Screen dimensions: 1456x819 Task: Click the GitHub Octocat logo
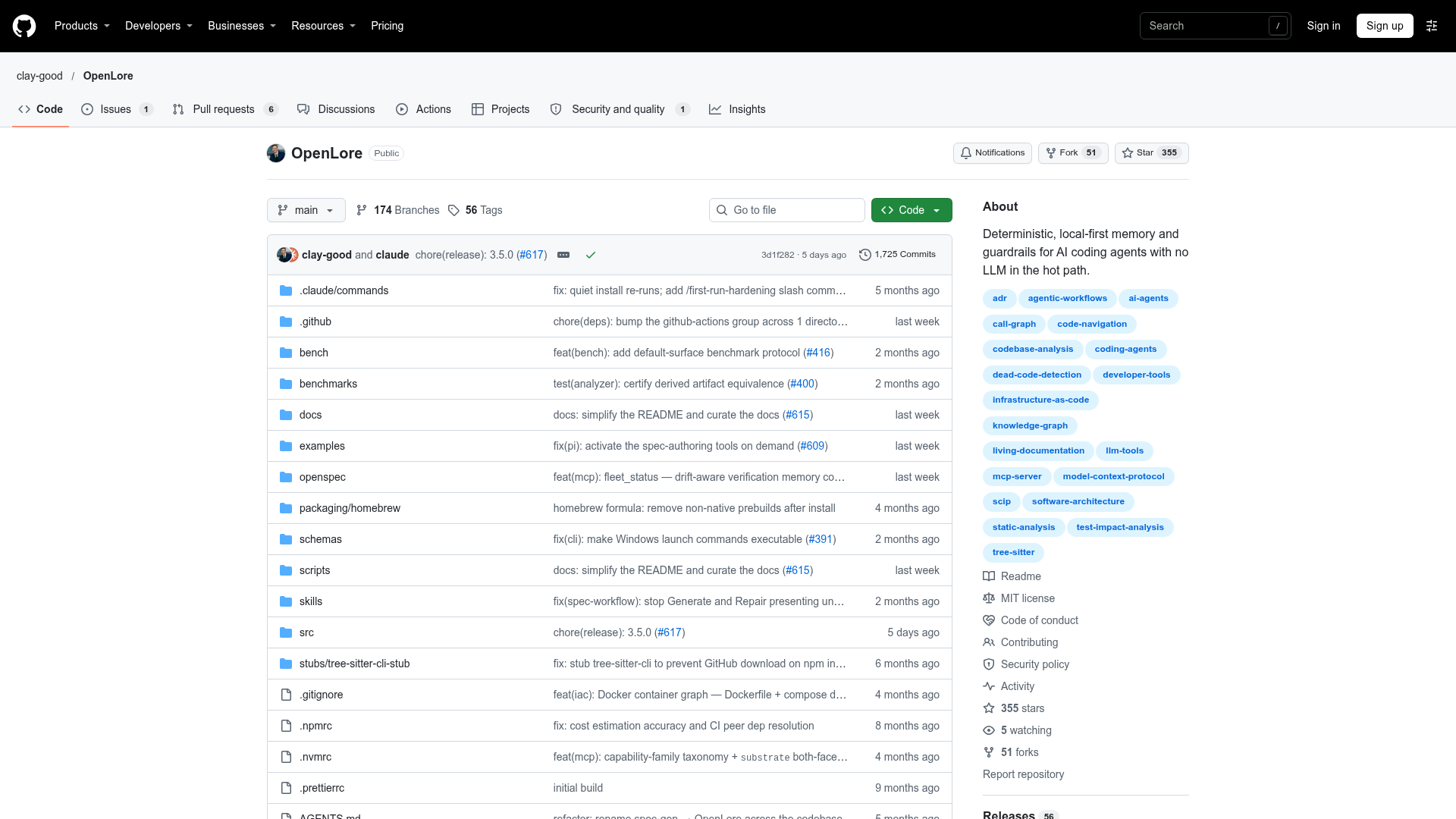pyautogui.click(x=24, y=26)
